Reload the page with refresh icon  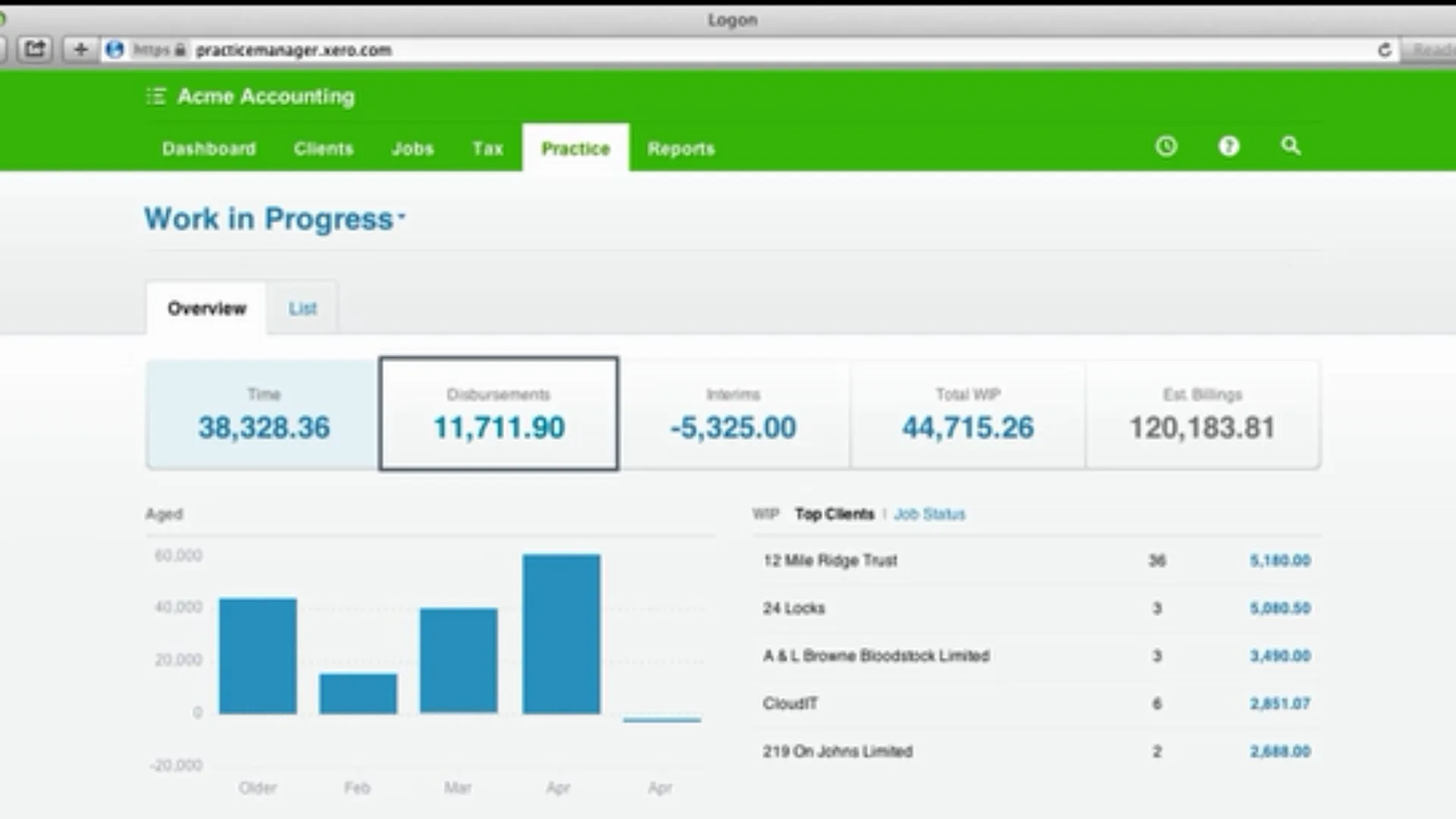coord(1384,50)
